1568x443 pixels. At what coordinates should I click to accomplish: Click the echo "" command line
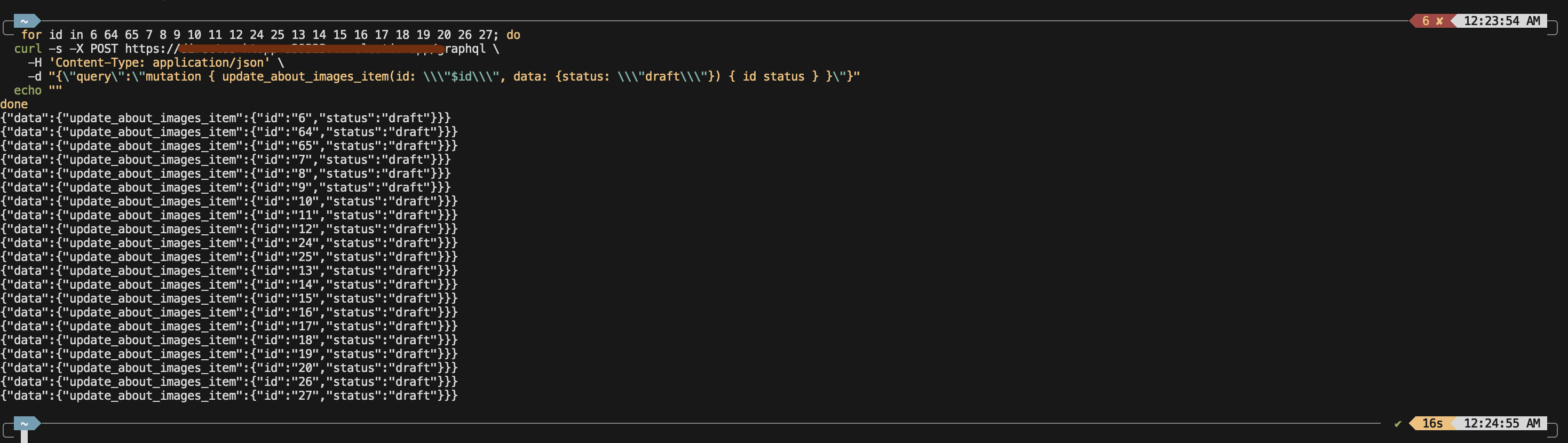[38, 91]
